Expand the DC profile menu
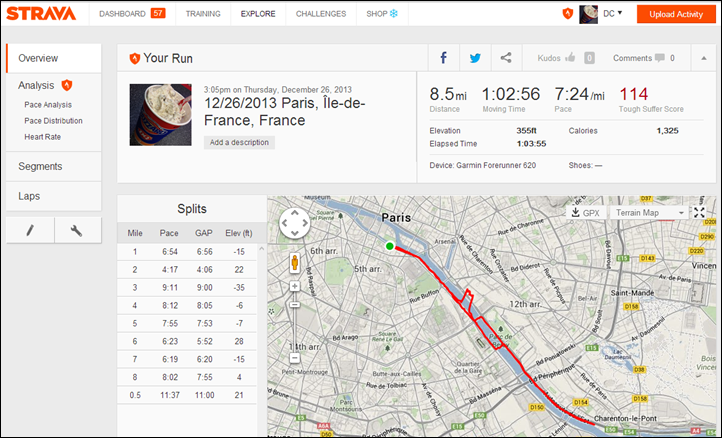Image resolution: width=722 pixels, height=438 pixels. (x=612, y=13)
